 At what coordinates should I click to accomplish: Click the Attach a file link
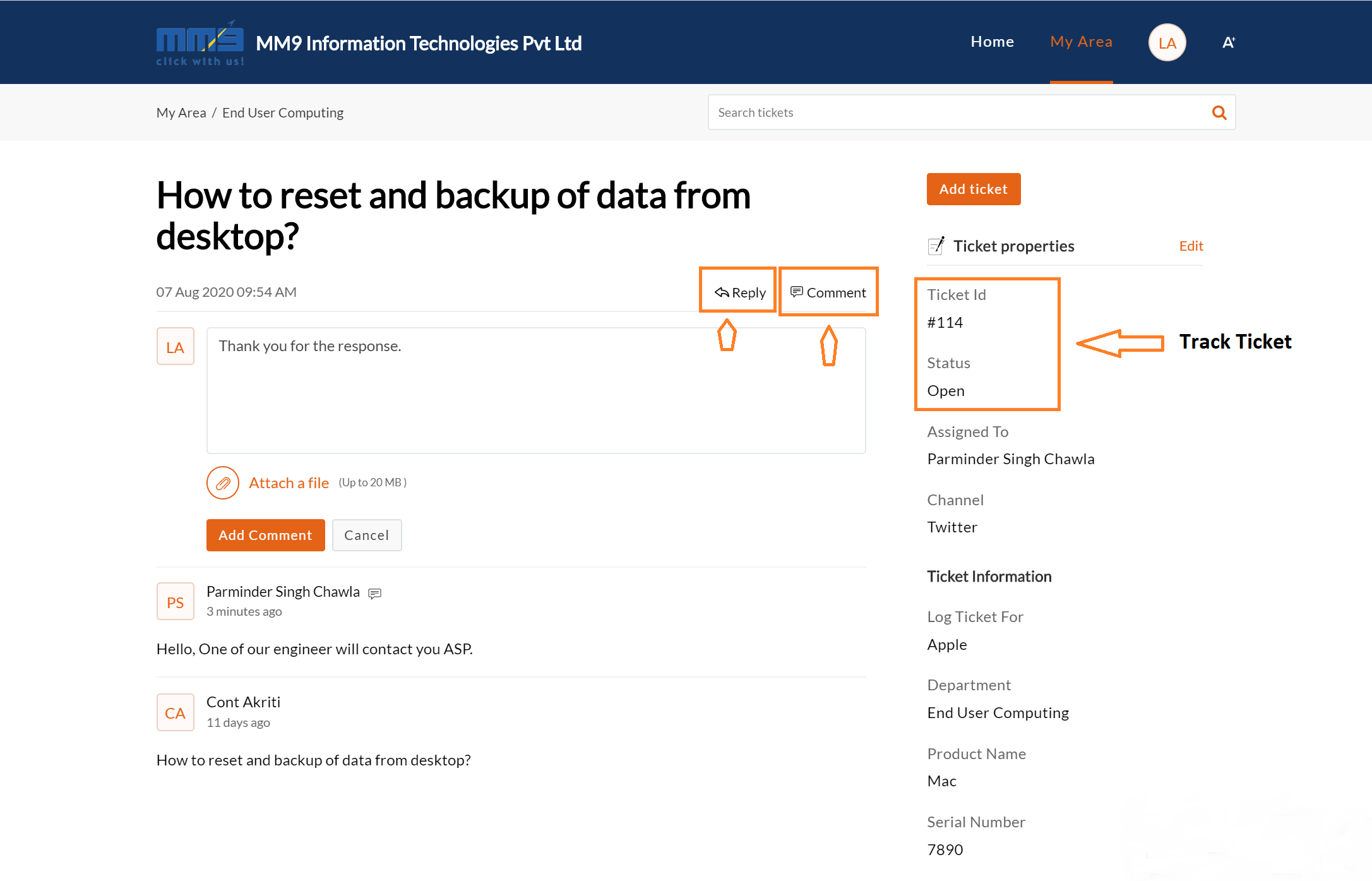tap(289, 483)
